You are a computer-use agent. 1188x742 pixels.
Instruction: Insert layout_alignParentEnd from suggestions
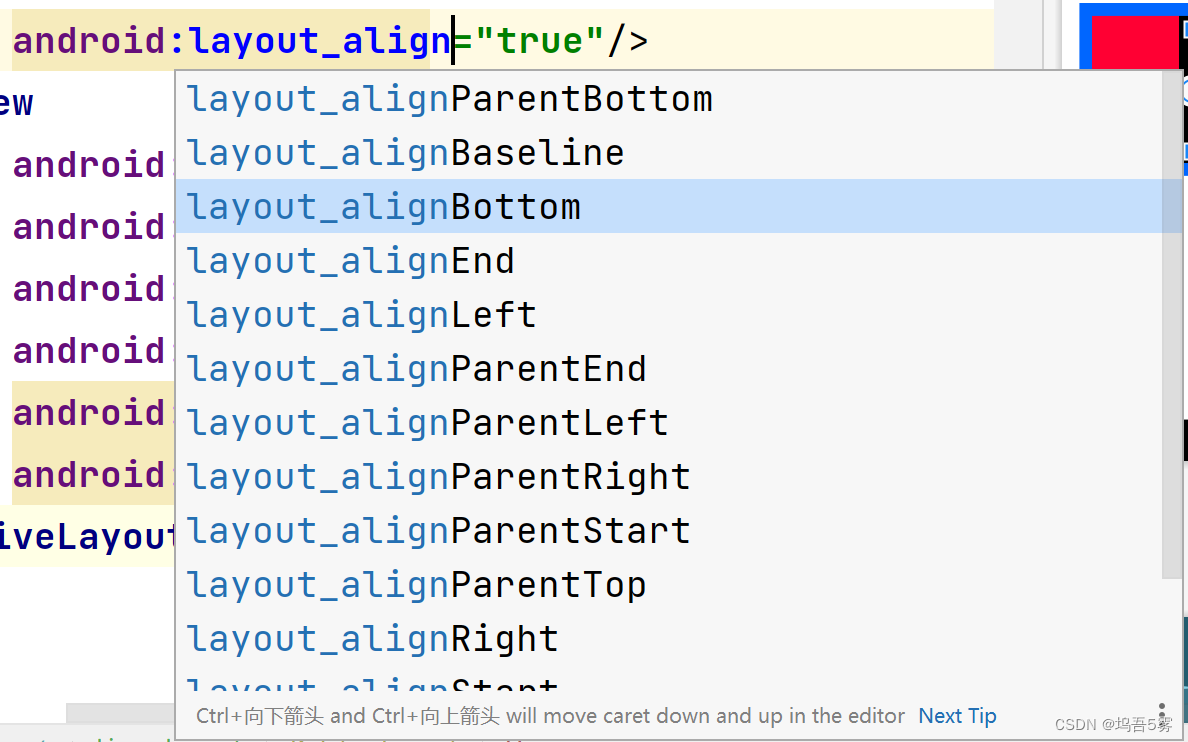click(417, 369)
